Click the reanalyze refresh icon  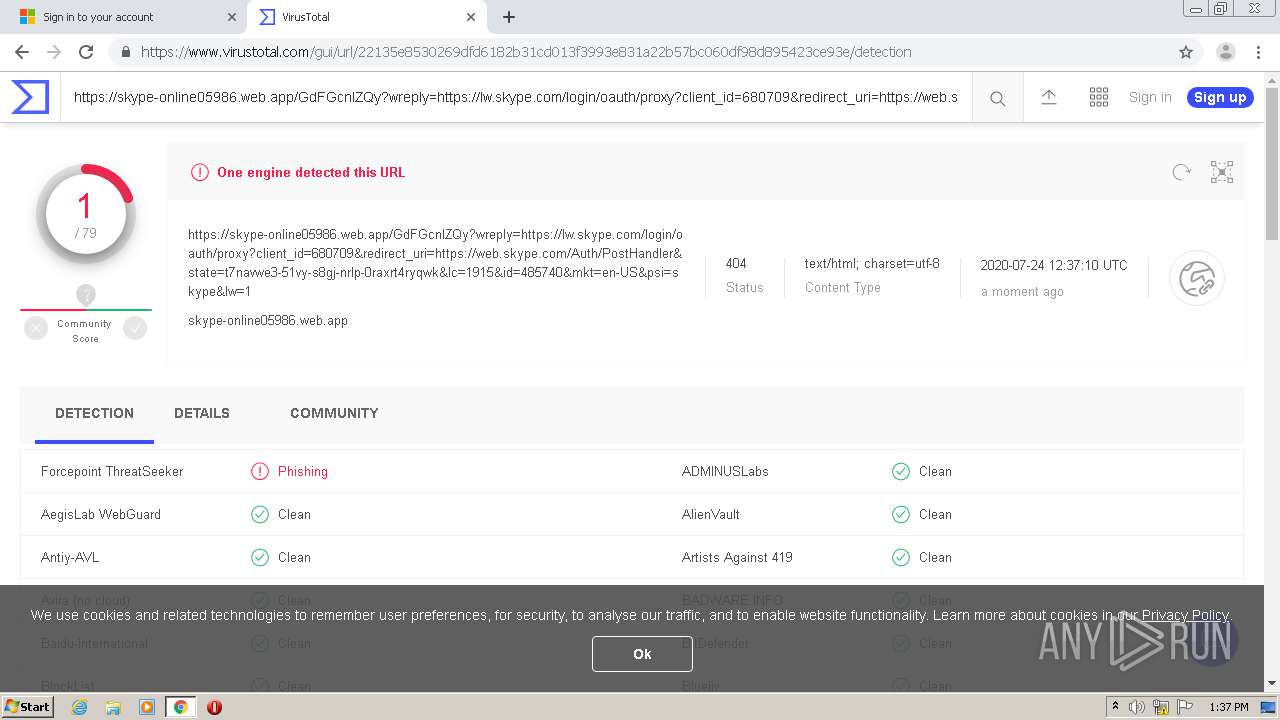1181,172
